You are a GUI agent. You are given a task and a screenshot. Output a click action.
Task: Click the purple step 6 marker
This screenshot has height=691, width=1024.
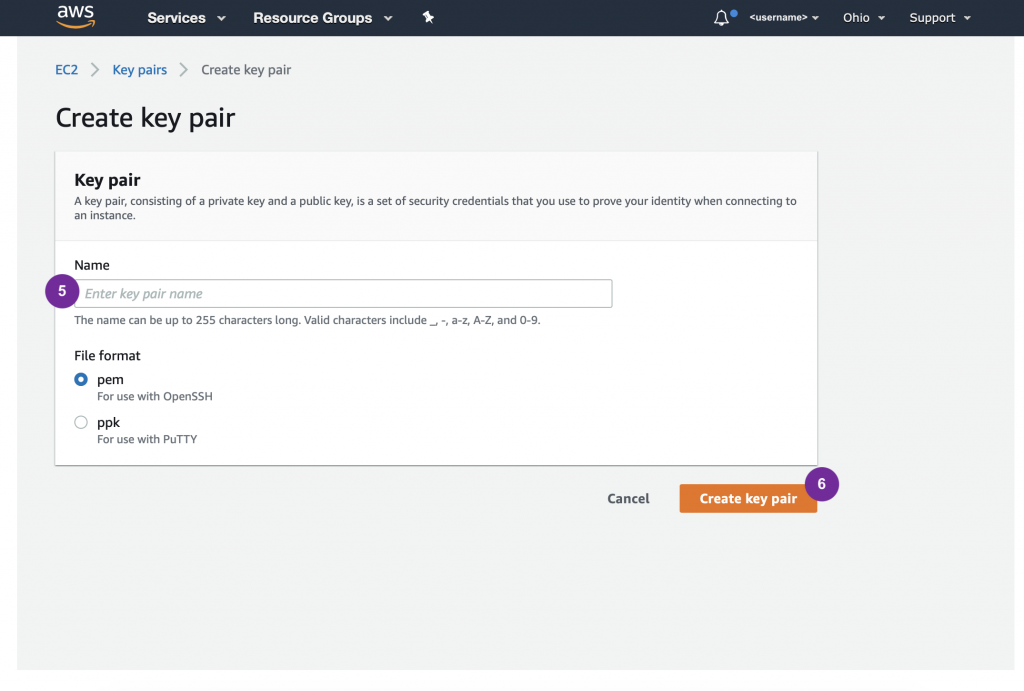tap(821, 483)
